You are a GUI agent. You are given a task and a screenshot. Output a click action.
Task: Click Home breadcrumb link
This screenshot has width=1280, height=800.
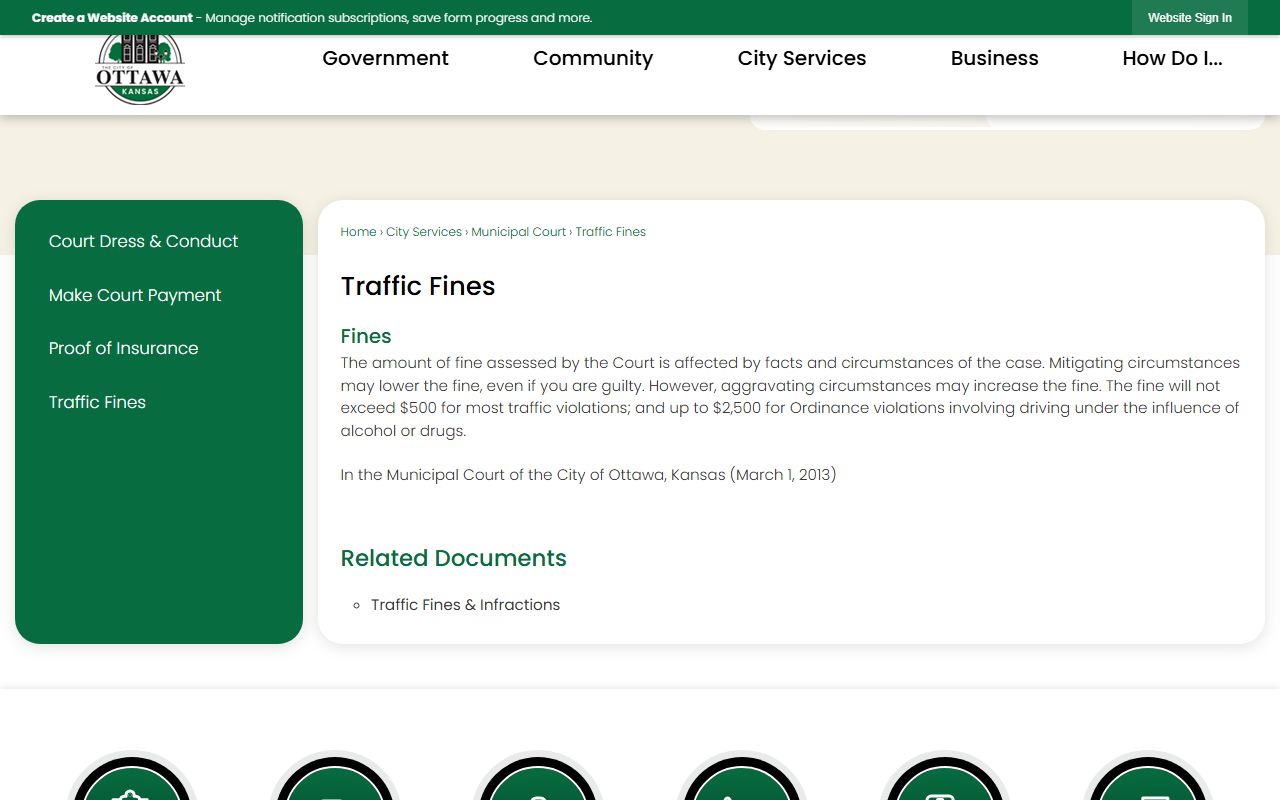click(x=358, y=232)
